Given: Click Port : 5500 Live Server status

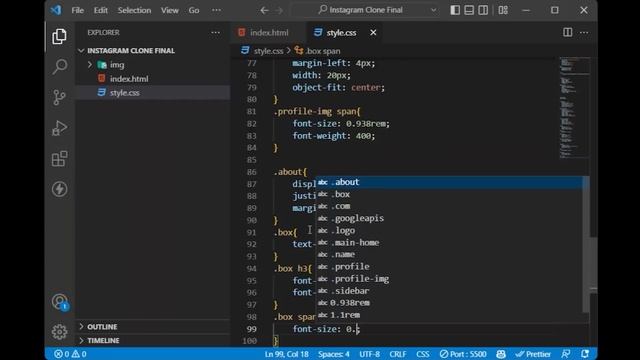Looking at the screenshot, I should pyautogui.click(x=463, y=354).
